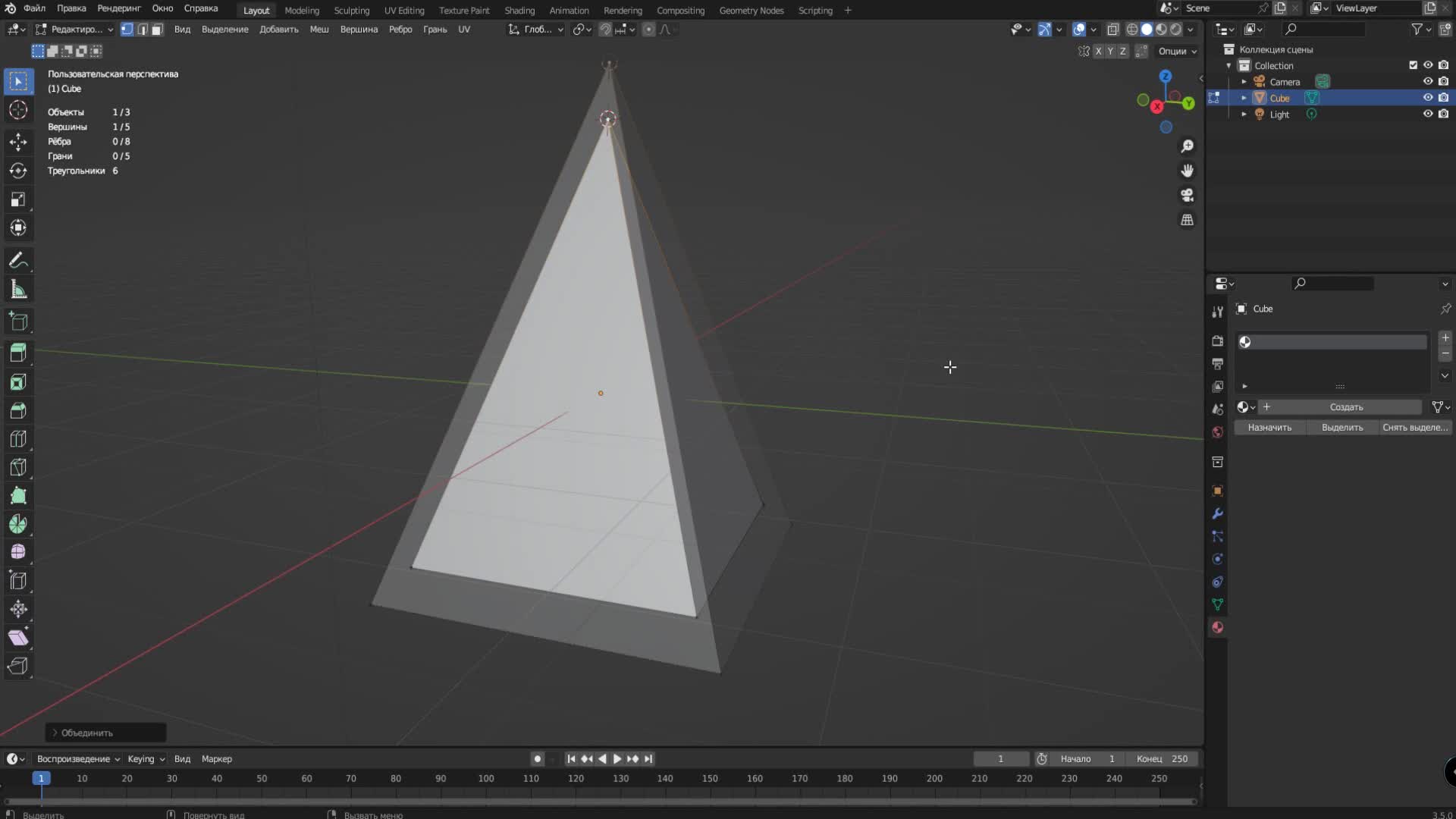The image size is (1456, 819).
Task: Click the Pan view hand icon
Action: click(1188, 171)
